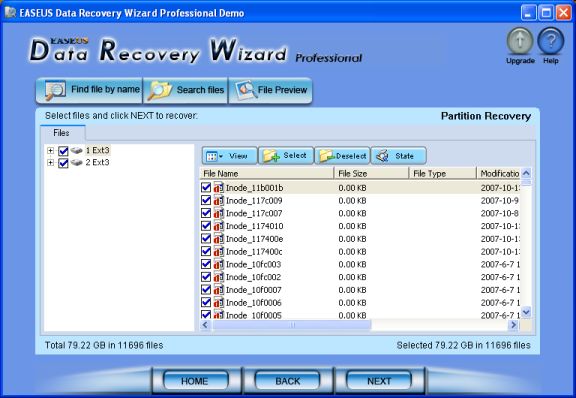Viewport: 576px width, 398px height.
Task: Go to the HOME screen
Action: tap(195, 381)
